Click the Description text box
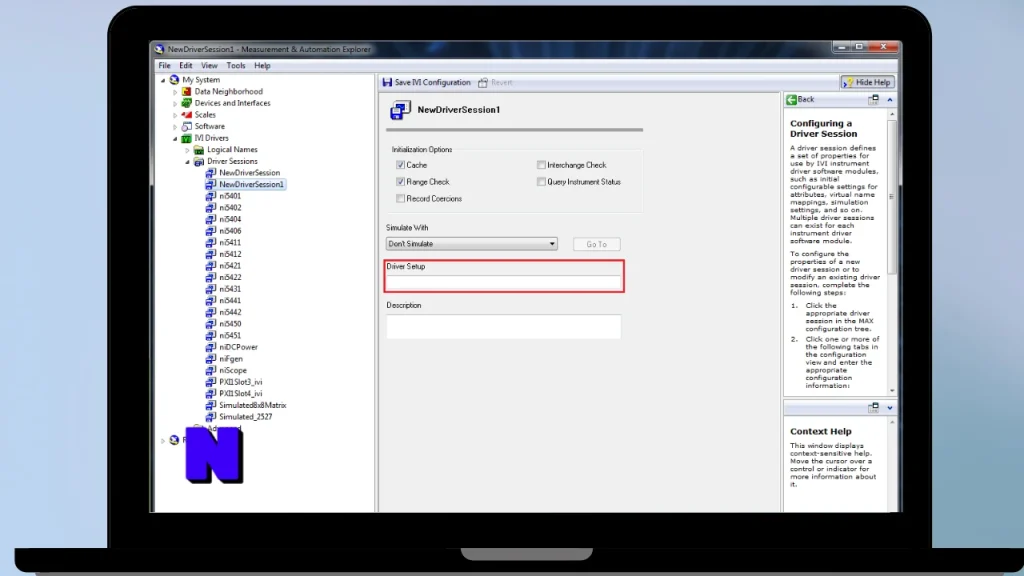The height and width of the screenshot is (576, 1024). [504, 327]
